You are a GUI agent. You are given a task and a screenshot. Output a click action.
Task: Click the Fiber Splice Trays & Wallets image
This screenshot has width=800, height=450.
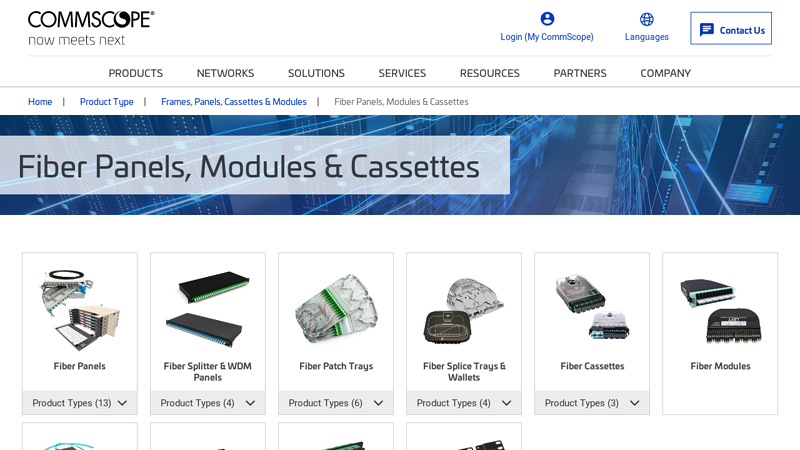point(464,311)
